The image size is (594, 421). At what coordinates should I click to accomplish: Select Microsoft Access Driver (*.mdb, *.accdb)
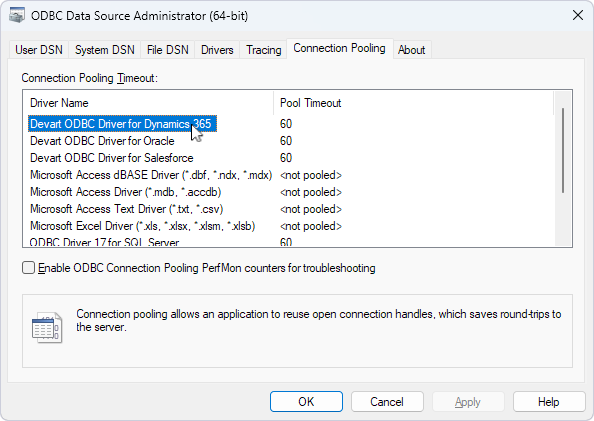[125, 192]
